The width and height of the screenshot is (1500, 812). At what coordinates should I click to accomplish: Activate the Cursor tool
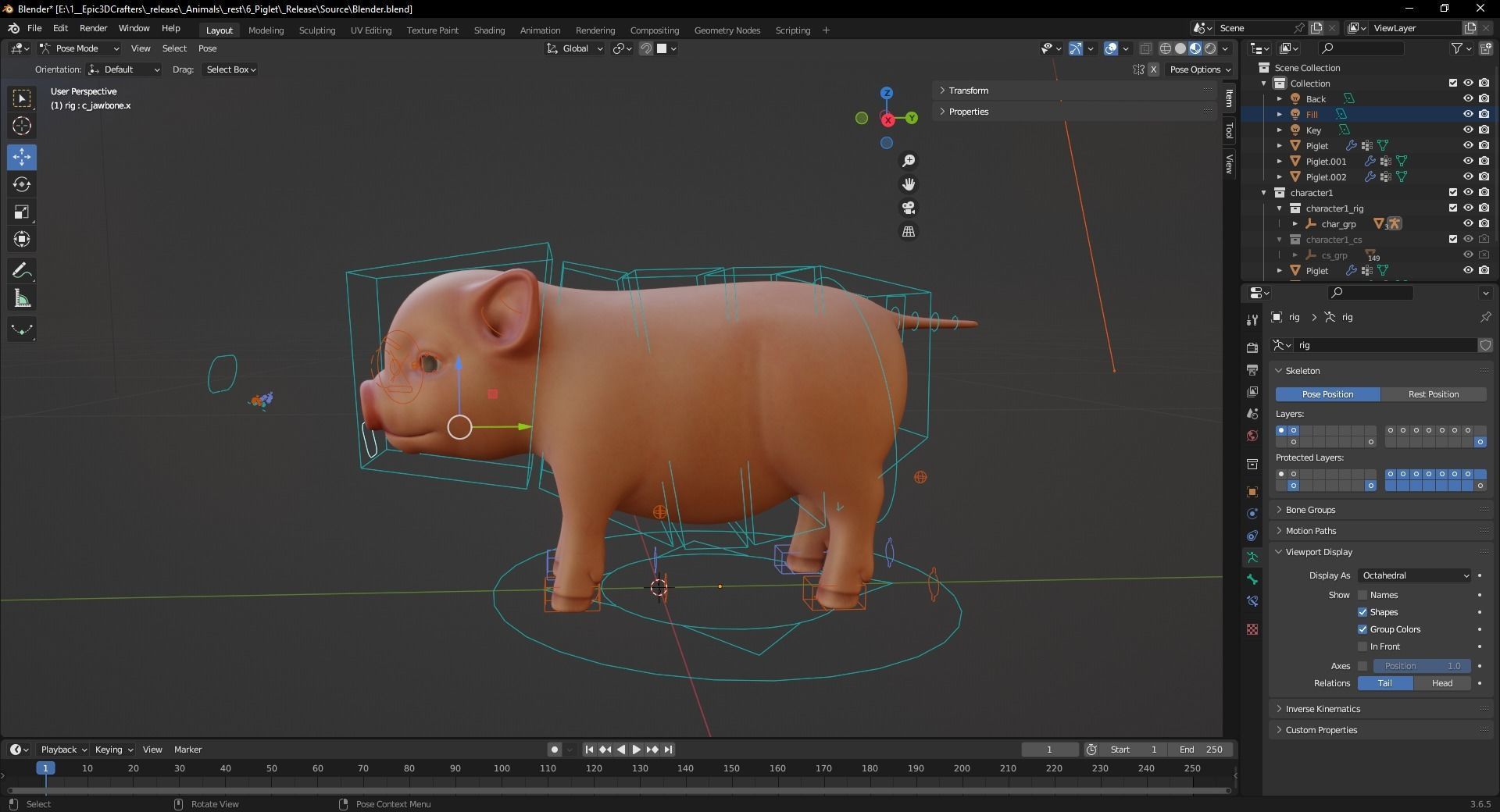point(22,126)
